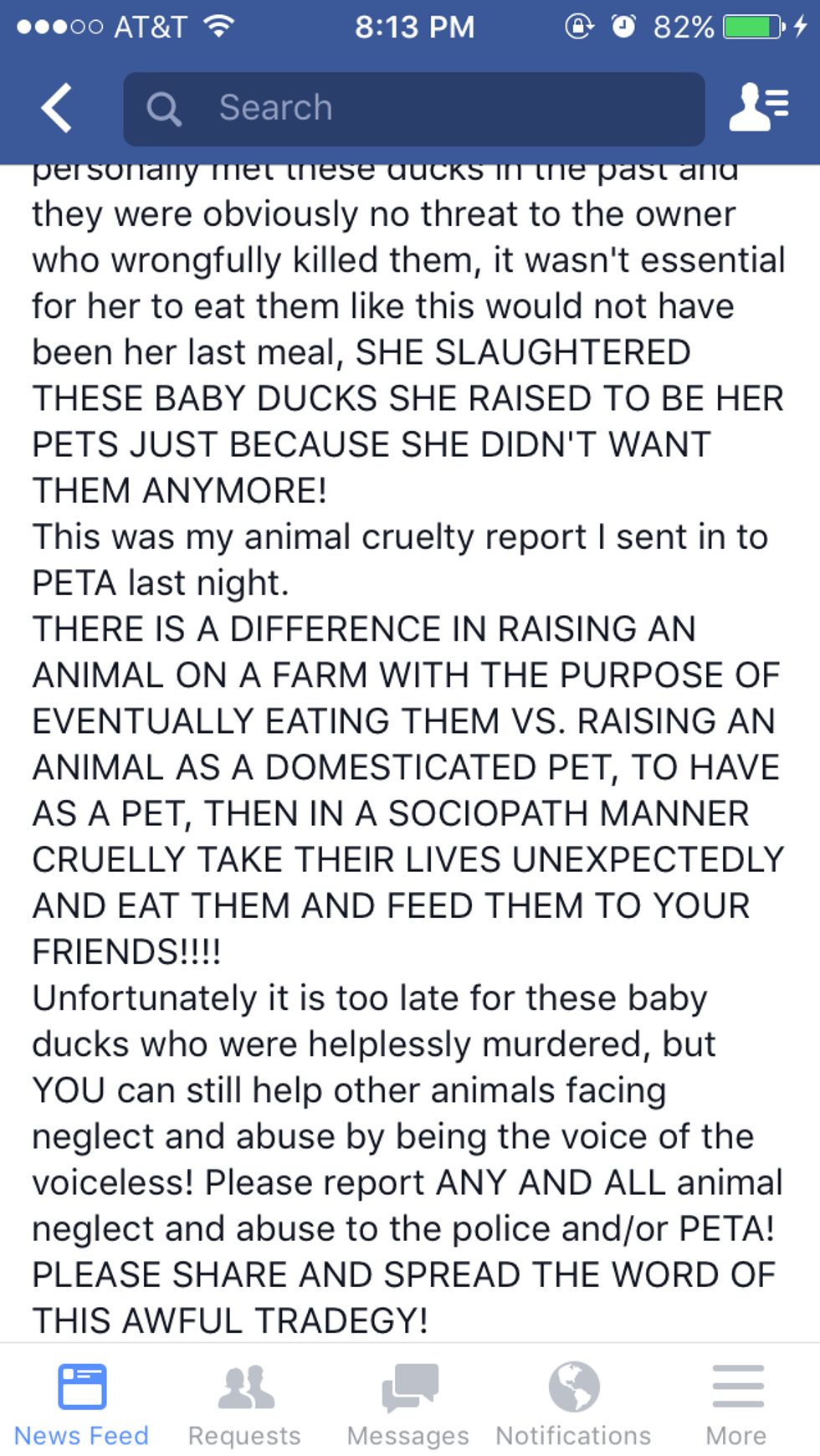This screenshot has width=820, height=1456.
Task: Switch to the Messages tab label
Action: pos(408,1436)
